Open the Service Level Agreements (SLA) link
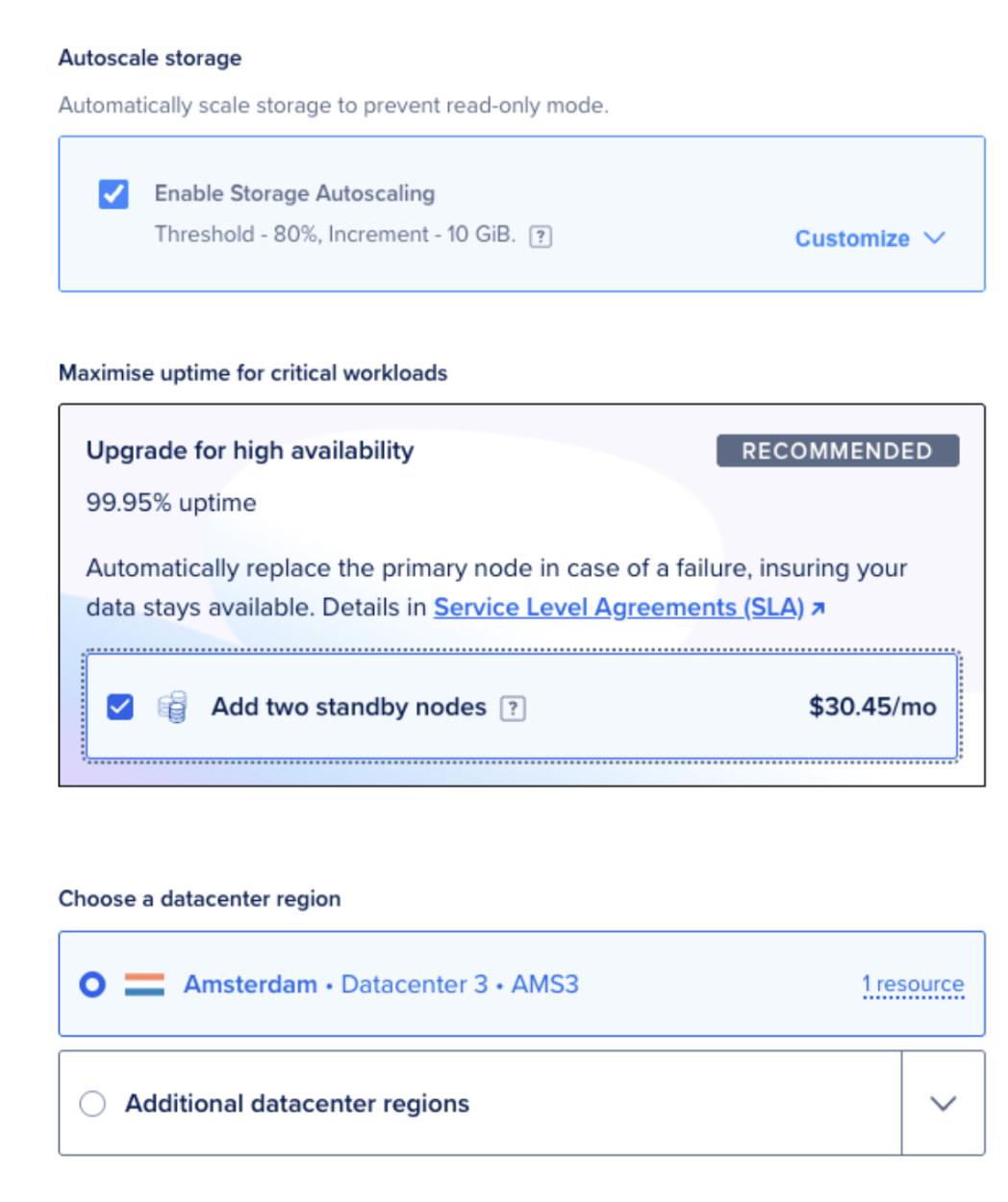This screenshot has height=1202, width=1008. click(618, 608)
